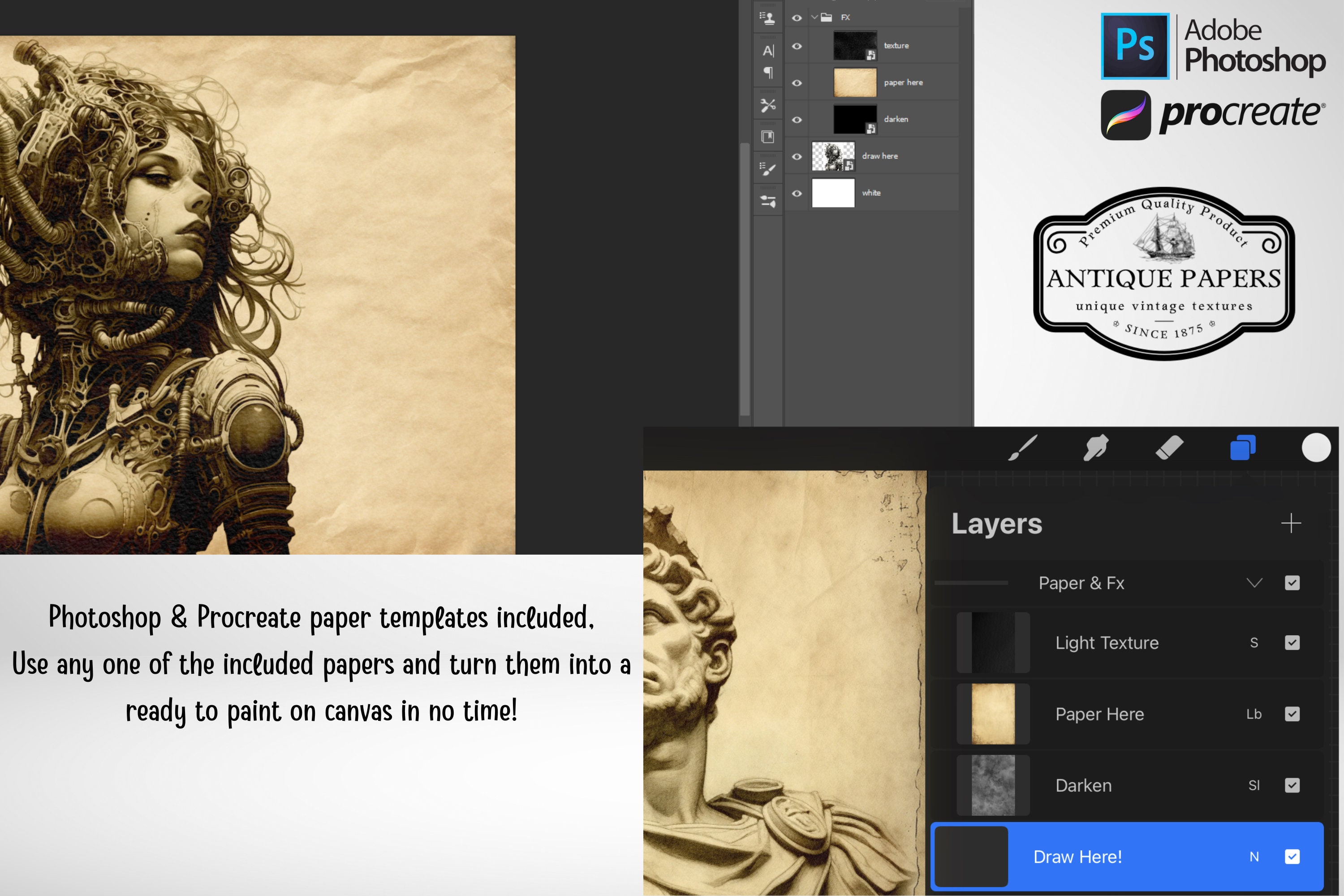Screen dimensions: 1344x896
Task: Select the texture layer name in Photoshop
Action: (x=896, y=46)
